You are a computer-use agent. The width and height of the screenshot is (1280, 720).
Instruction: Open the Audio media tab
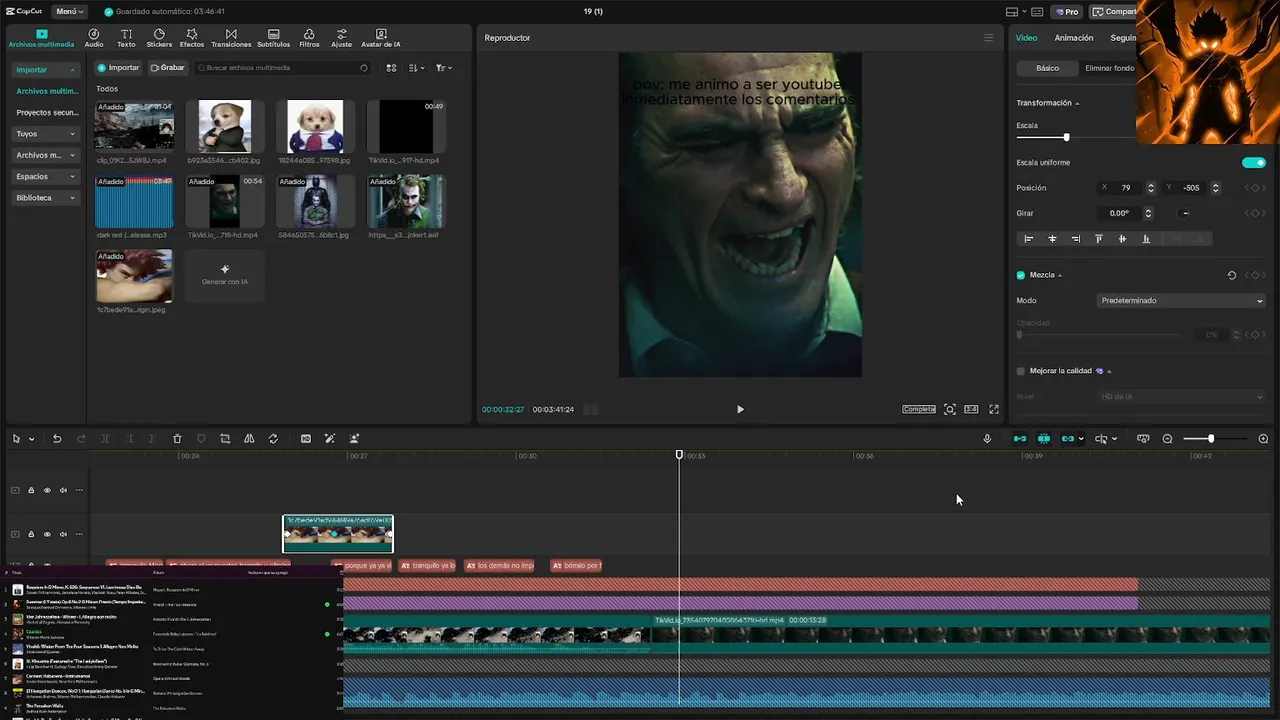(x=94, y=38)
